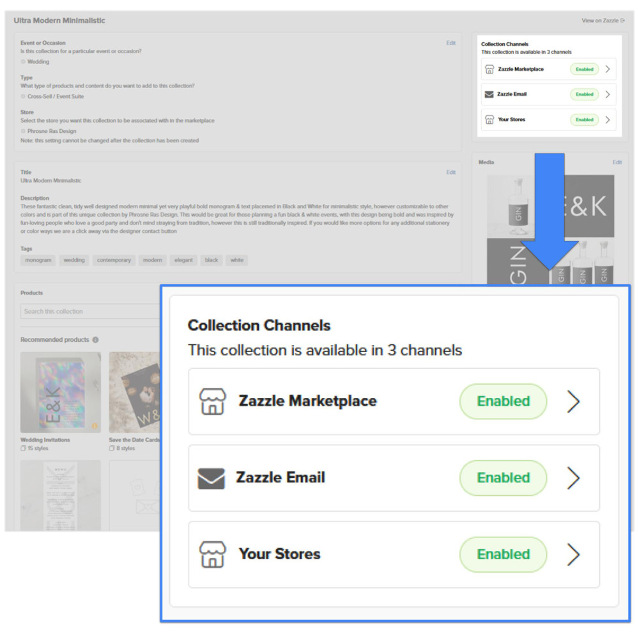The height and width of the screenshot is (639, 639).
Task: Click small Enabled badge beside Zazzle Marketplace top-right
Action: click(x=584, y=69)
